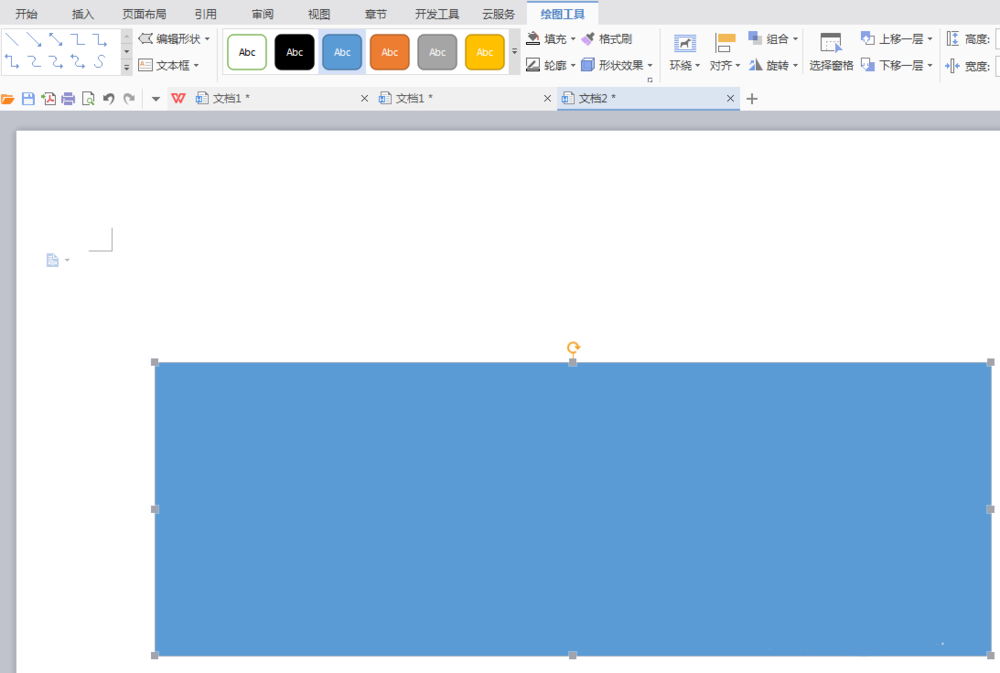Viewport: 1000px width, 673px height.
Task: Add a new document tab with plus button
Action: coord(753,99)
